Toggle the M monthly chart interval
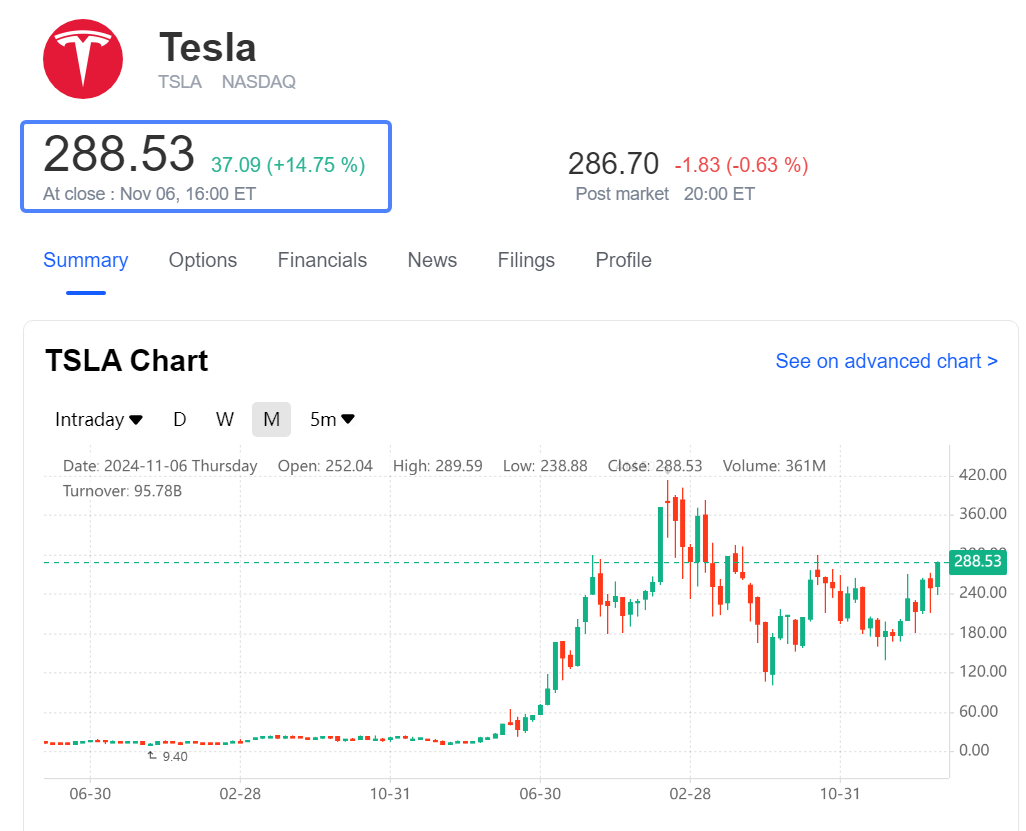 [x=271, y=419]
